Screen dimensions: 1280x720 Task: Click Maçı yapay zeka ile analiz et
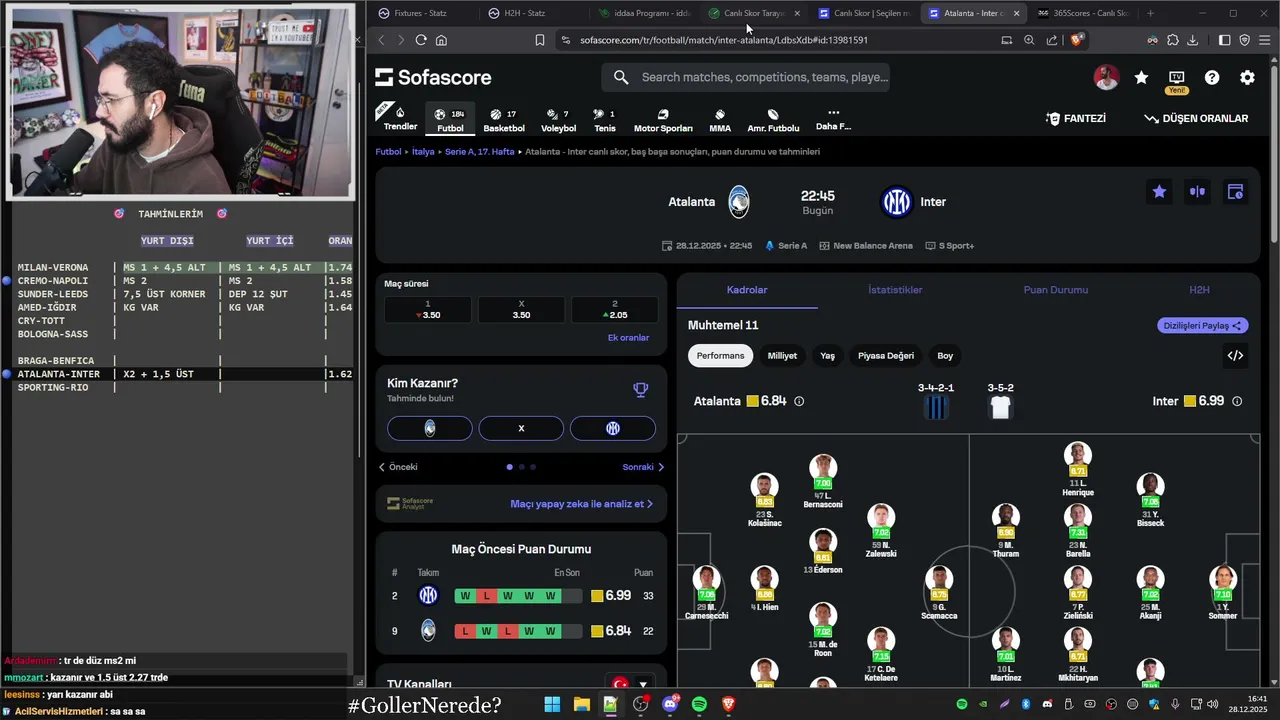tap(581, 504)
